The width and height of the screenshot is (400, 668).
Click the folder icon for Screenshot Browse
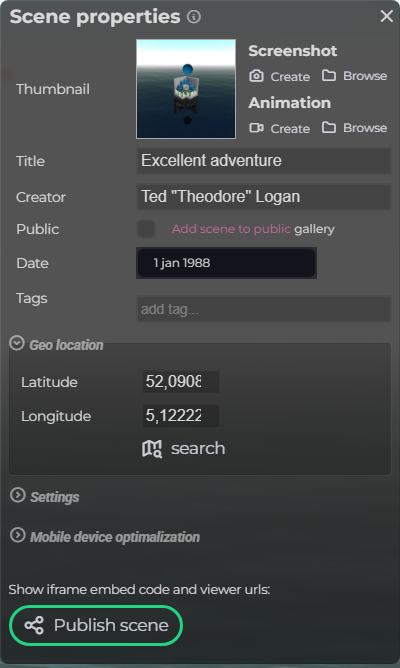[x=328, y=75]
